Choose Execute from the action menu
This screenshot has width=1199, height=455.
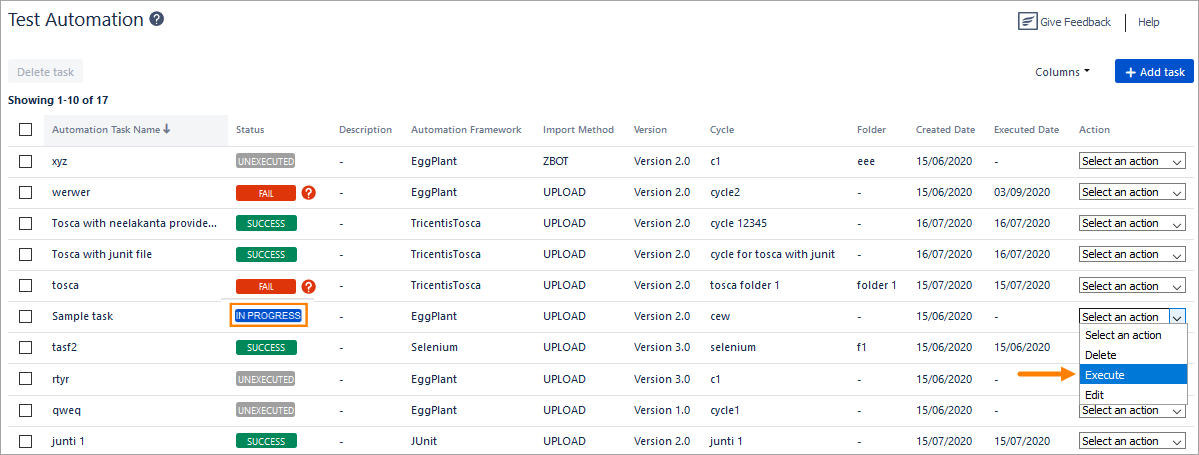coord(1105,375)
